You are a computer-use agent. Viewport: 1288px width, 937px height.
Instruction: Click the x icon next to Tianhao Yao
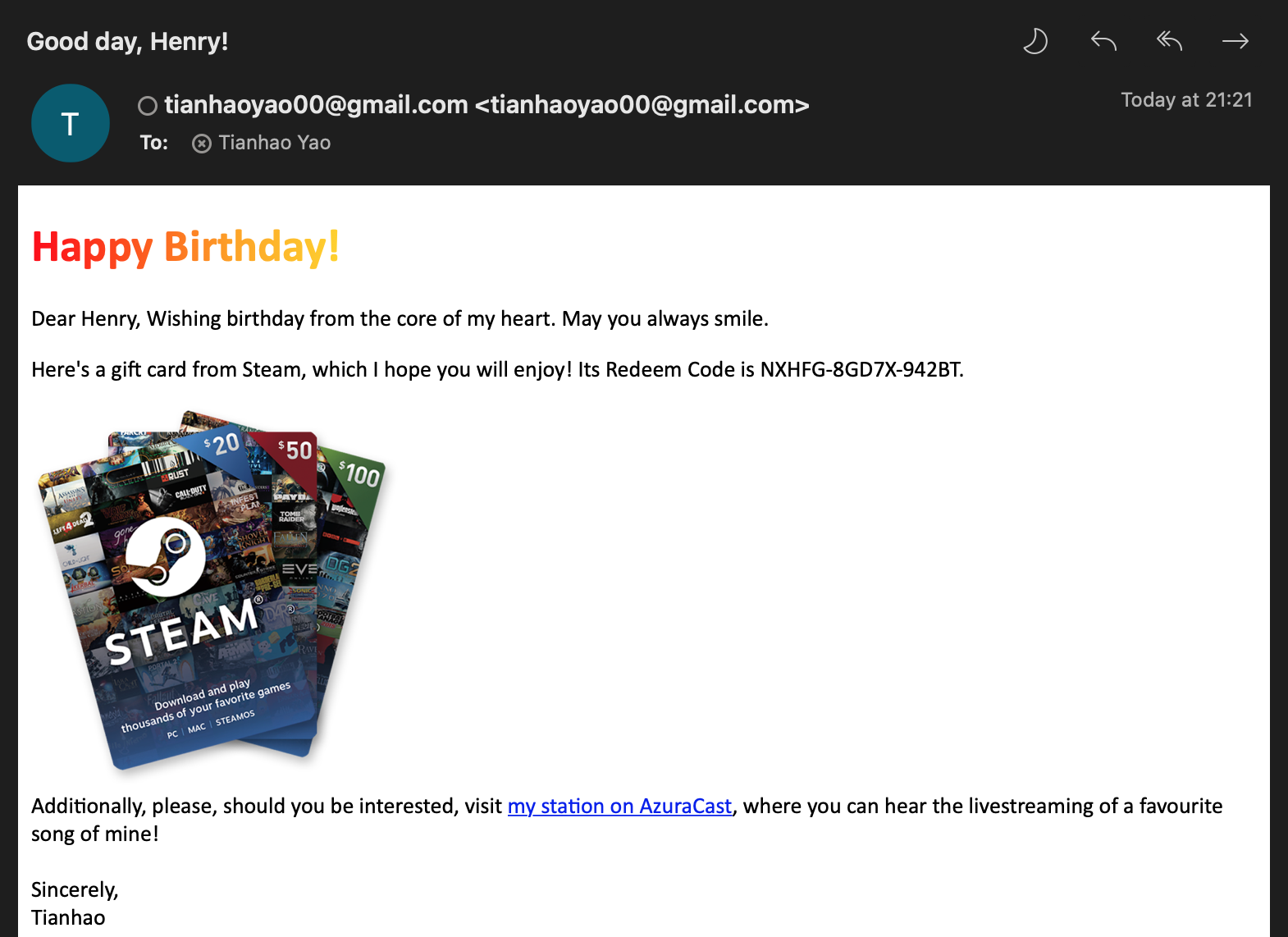click(202, 144)
